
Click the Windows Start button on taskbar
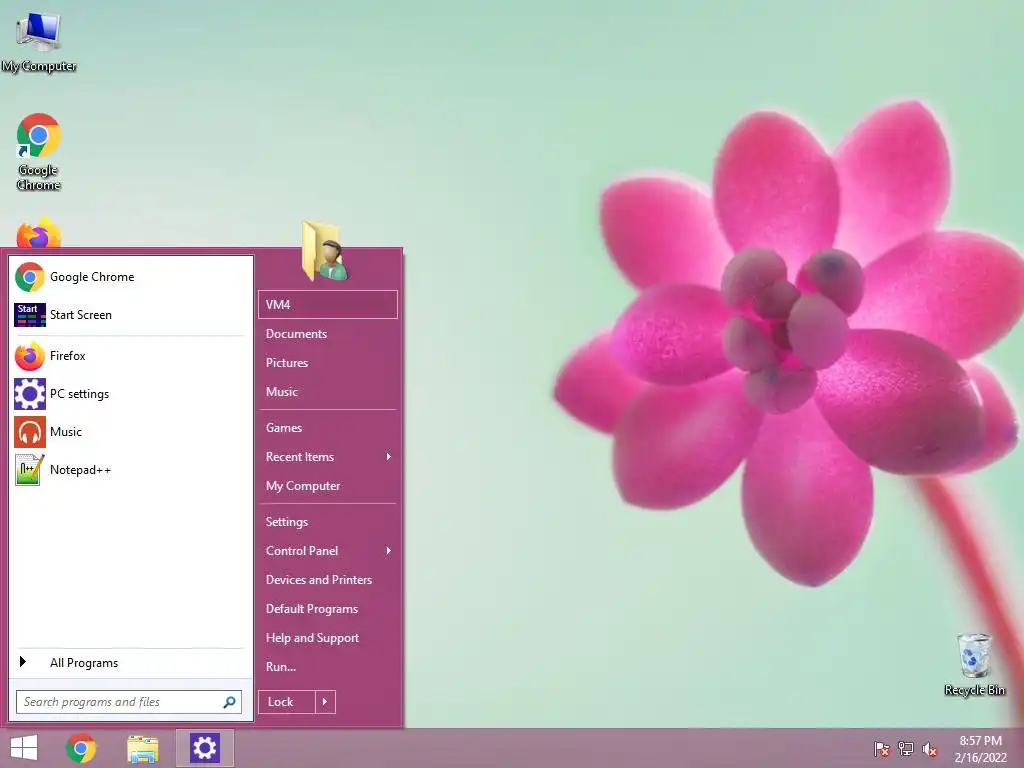[24, 748]
